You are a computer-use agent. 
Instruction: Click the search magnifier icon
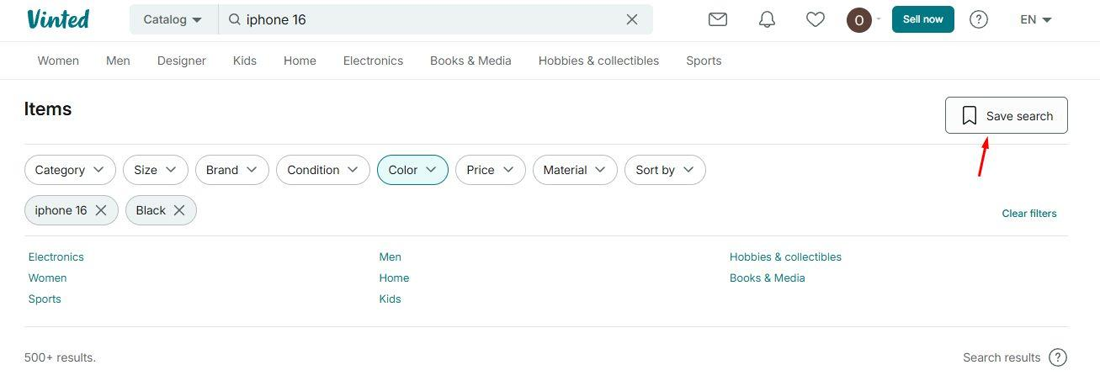tap(235, 20)
